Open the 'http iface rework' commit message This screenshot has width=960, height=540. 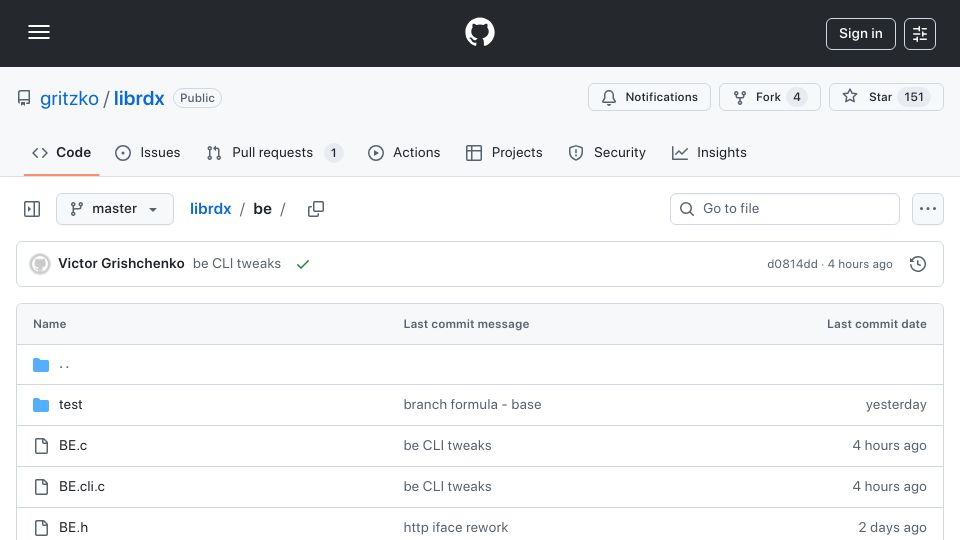tap(456, 528)
